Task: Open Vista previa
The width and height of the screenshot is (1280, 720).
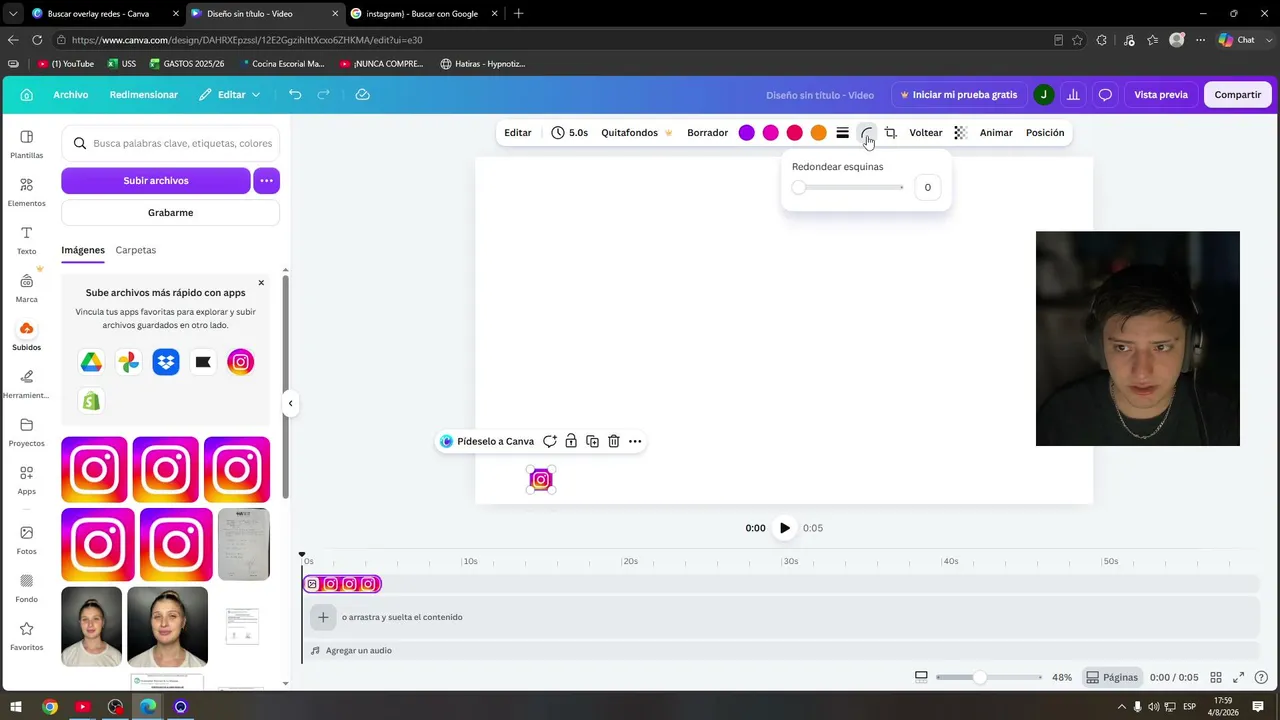Action: pyautogui.click(x=1161, y=95)
